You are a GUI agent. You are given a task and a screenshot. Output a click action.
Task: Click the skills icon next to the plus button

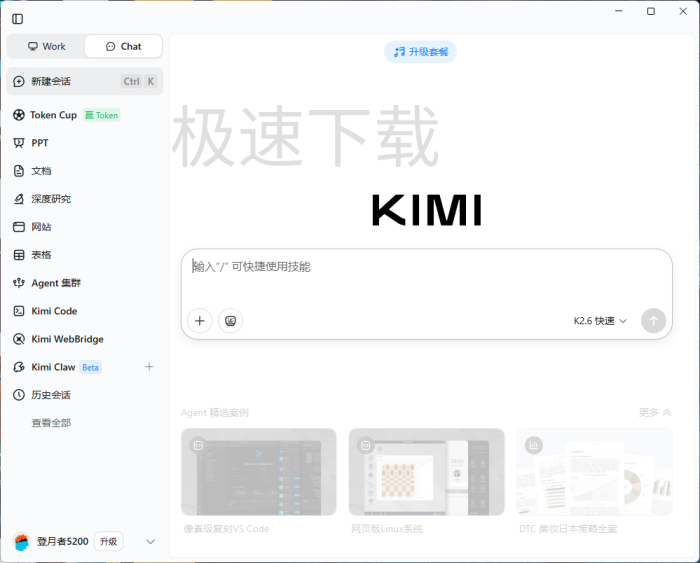point(230,321)
